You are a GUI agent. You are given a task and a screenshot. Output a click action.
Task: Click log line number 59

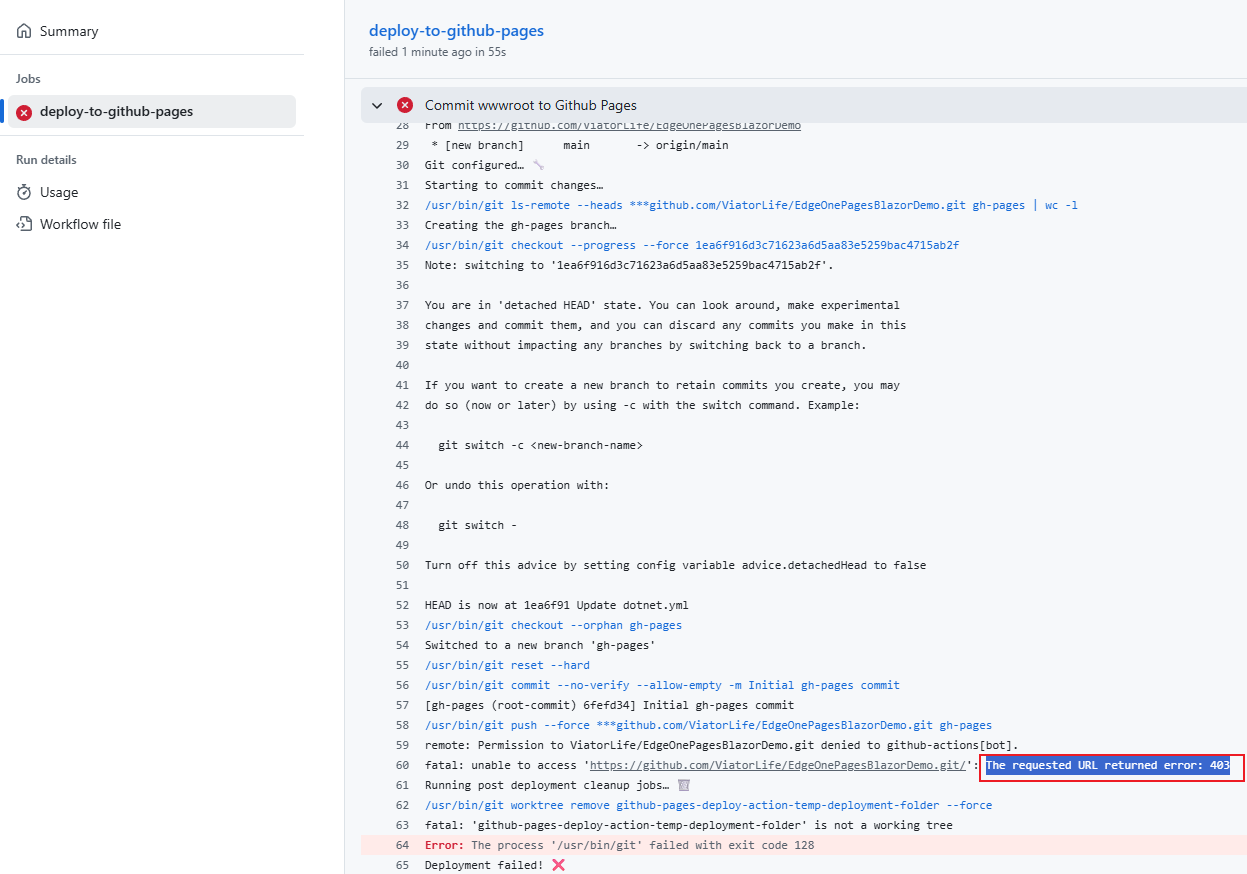tap(402, 745)
